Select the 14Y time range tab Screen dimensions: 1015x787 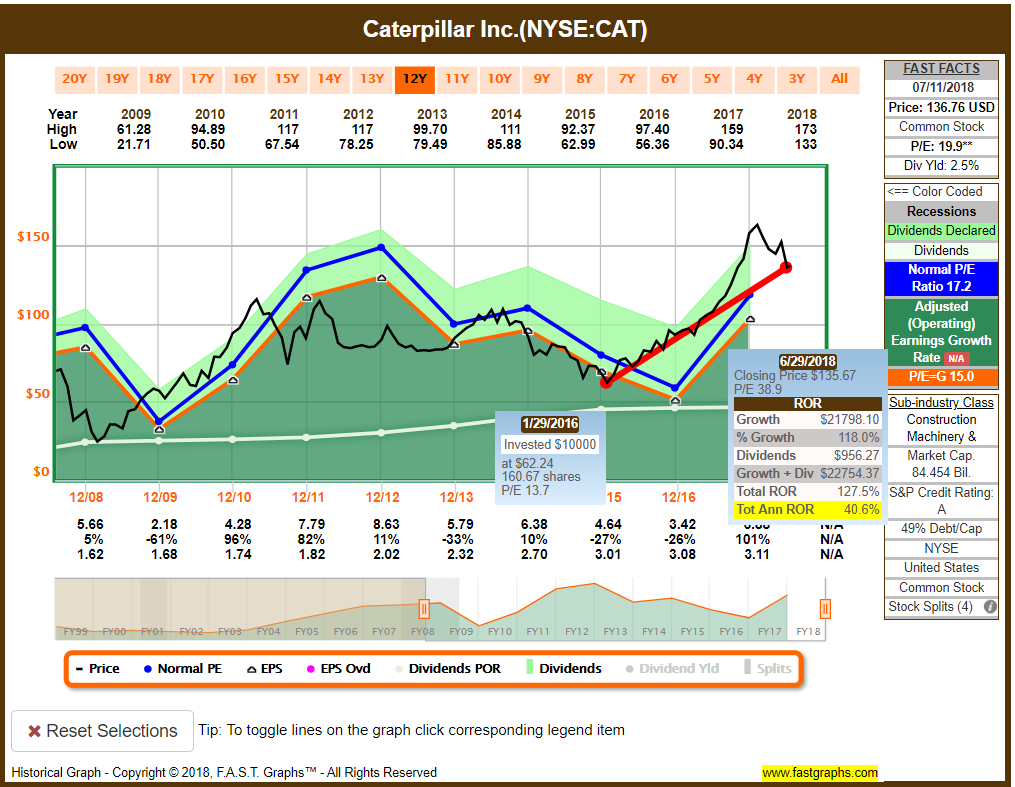(329, 79)
